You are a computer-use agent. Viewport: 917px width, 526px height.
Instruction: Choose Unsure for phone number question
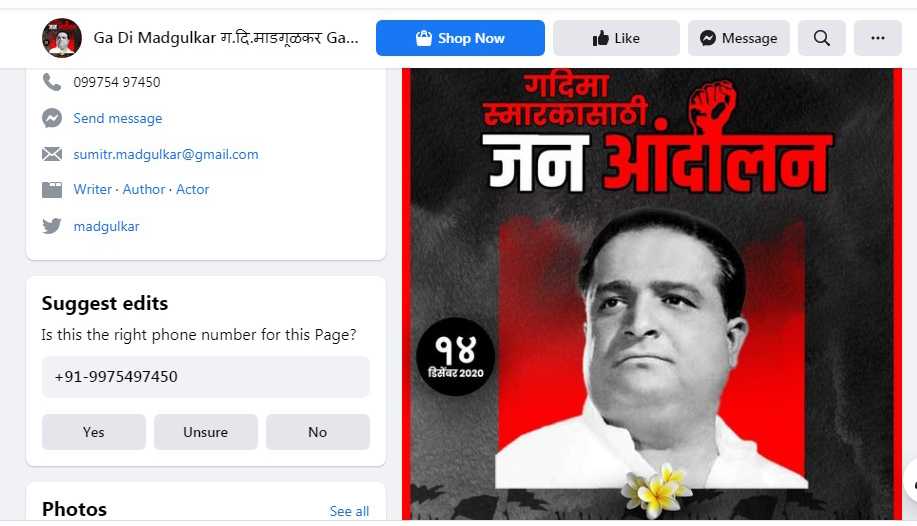(x=205, y=432)
